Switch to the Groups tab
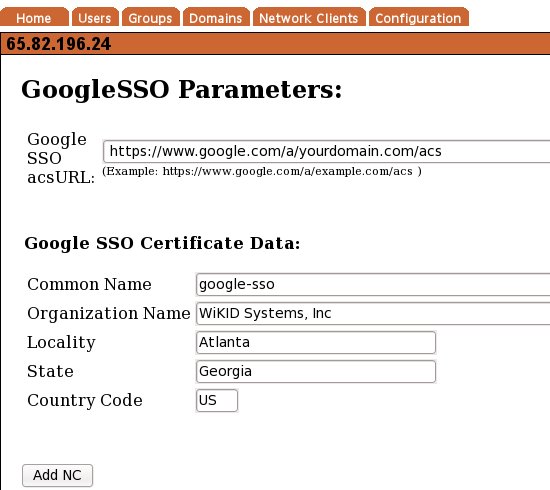This screenshot has width=550, height=490. coord(150,17)
